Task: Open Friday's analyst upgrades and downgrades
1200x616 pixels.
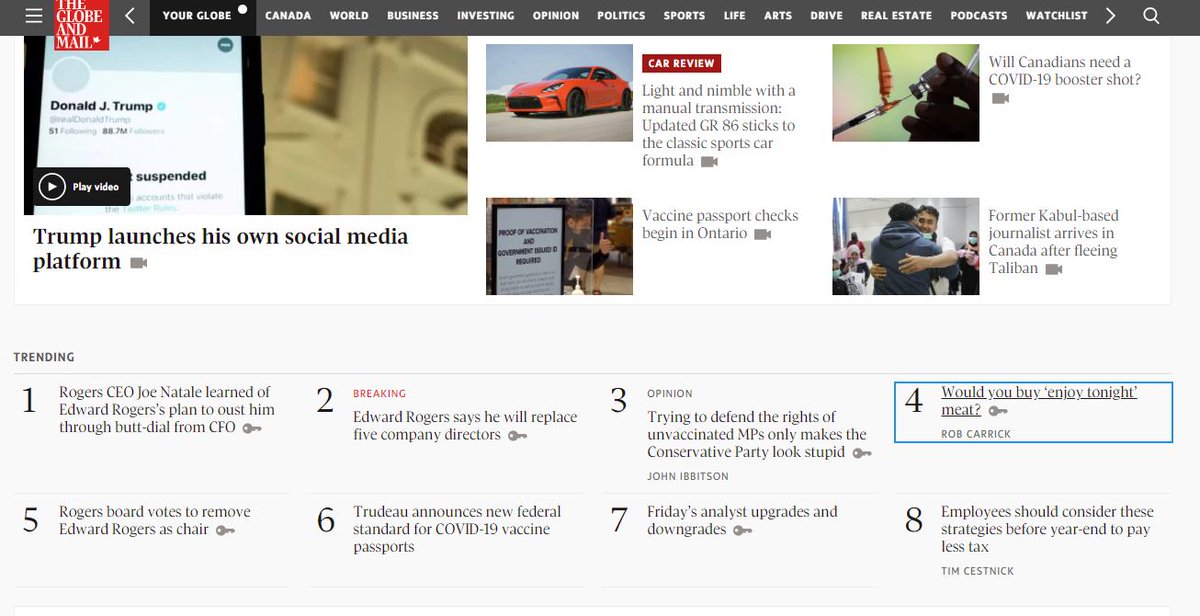Action: [742, 520]
